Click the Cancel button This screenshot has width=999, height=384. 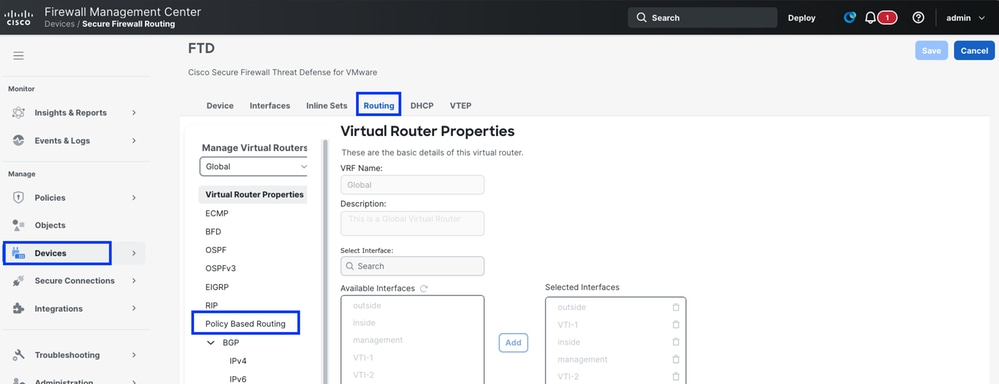click(x=974, y=51)
